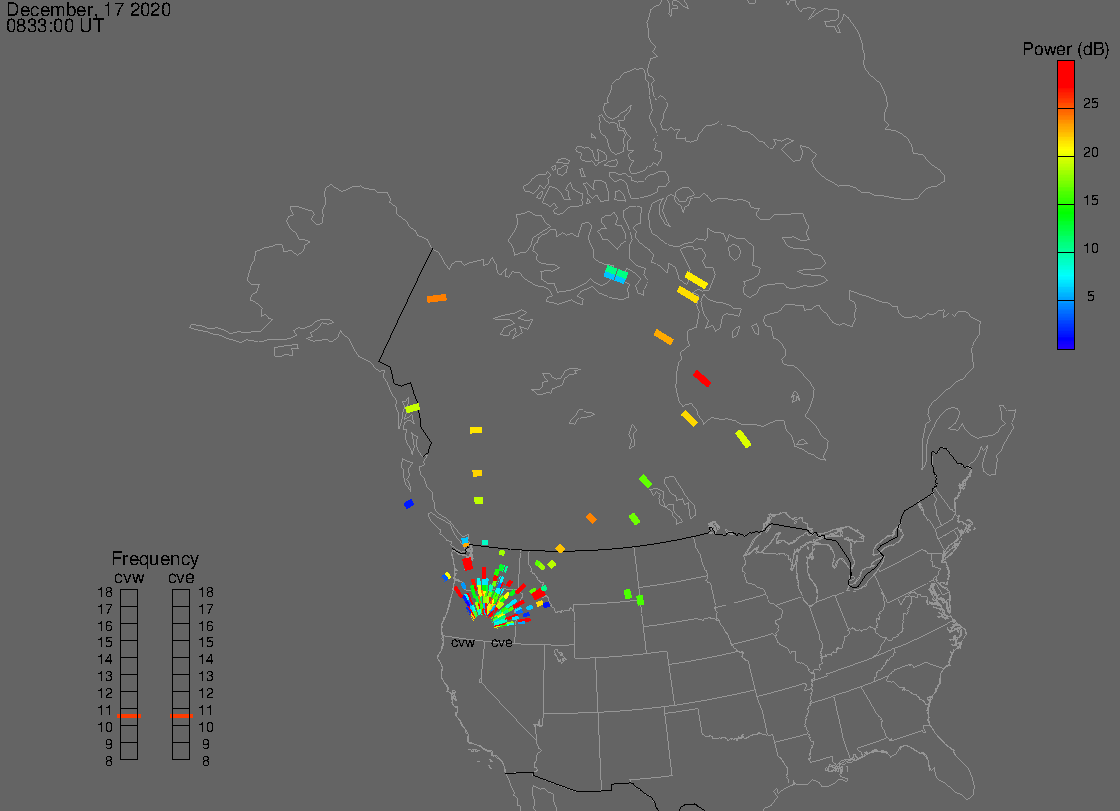The image size is (1120, 811).
Task: Click the yellow band of Power color bar
Action: click(x=1066, y=150)
